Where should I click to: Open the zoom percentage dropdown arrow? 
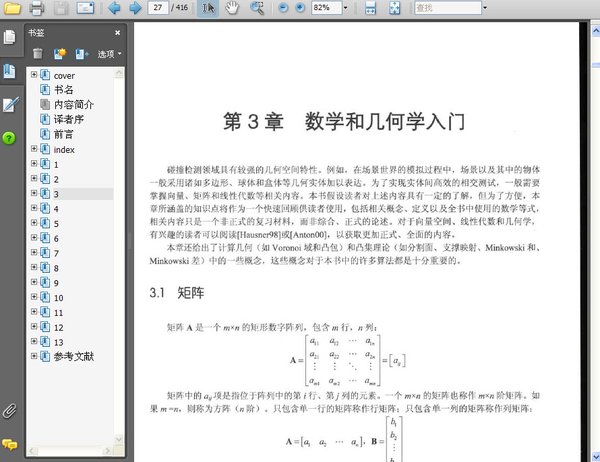tap(346, 8)
